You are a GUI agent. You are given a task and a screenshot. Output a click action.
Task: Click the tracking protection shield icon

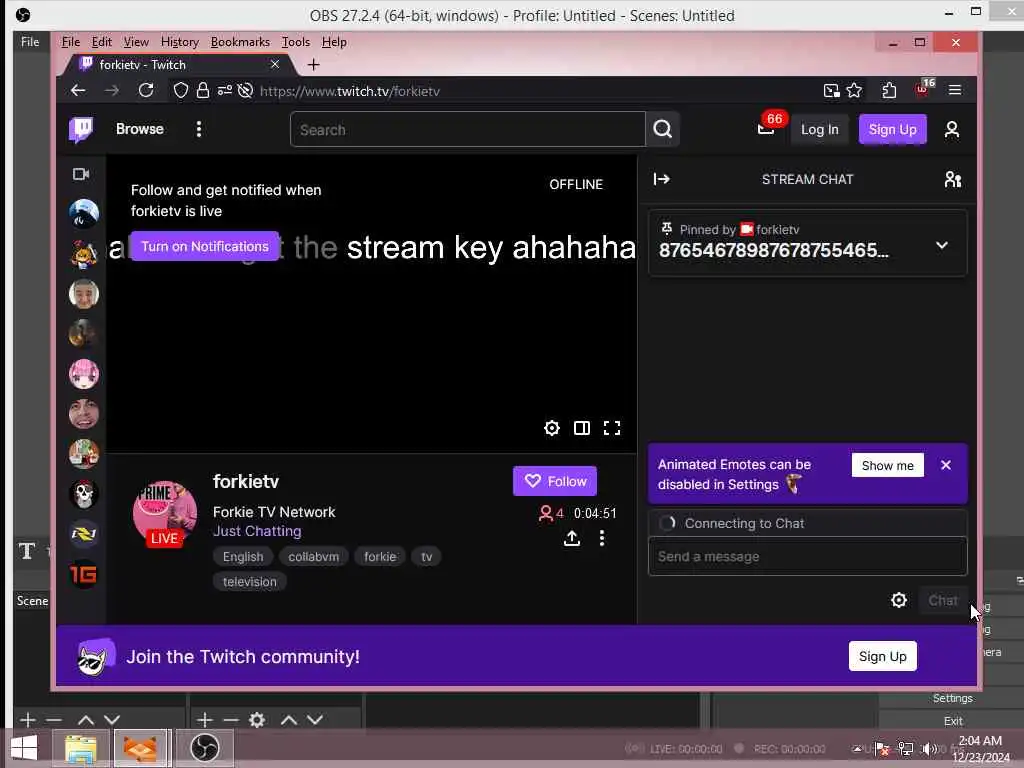pos(181,90)
